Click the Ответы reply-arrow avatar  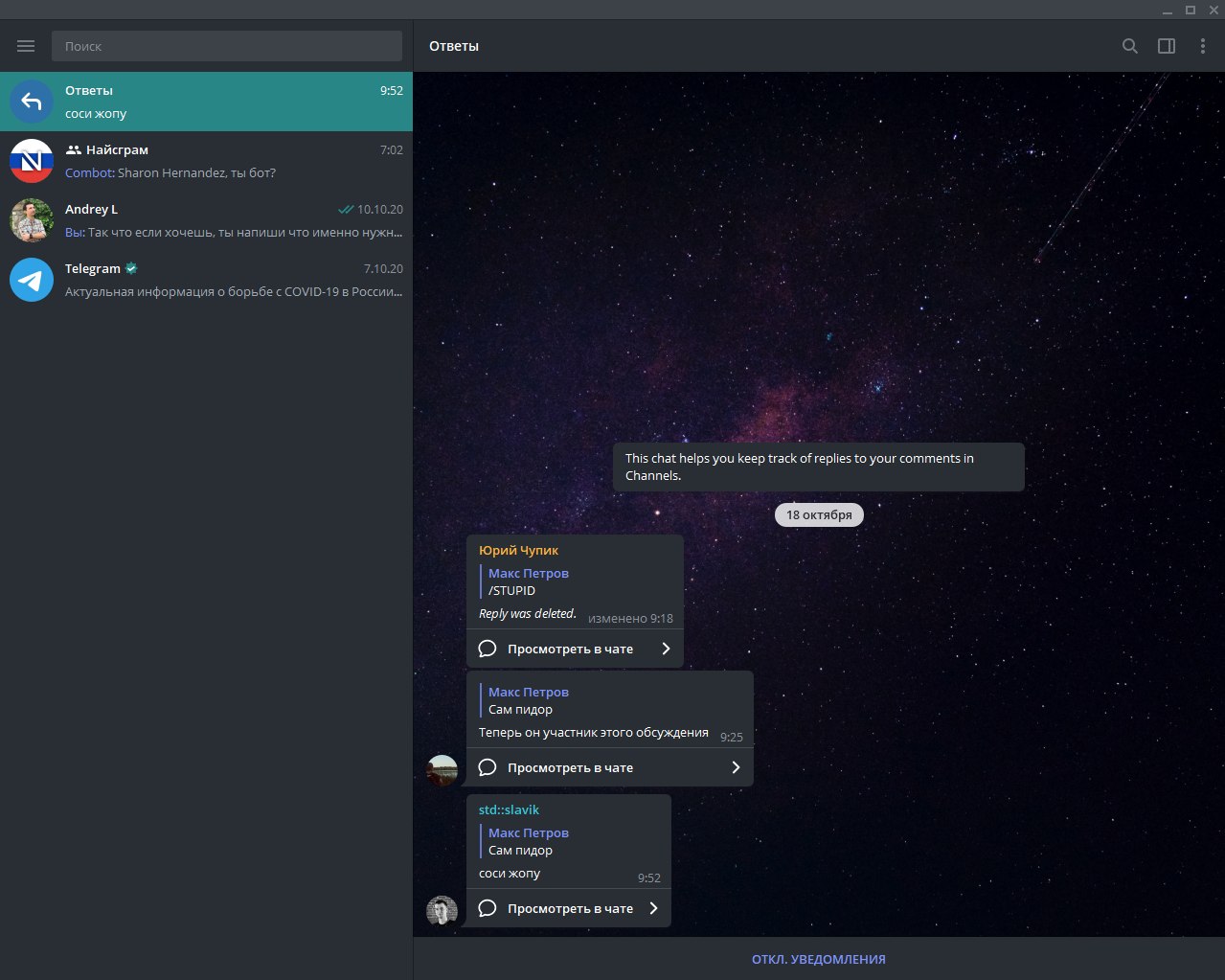pyautogui.click(x=32, y=102)
